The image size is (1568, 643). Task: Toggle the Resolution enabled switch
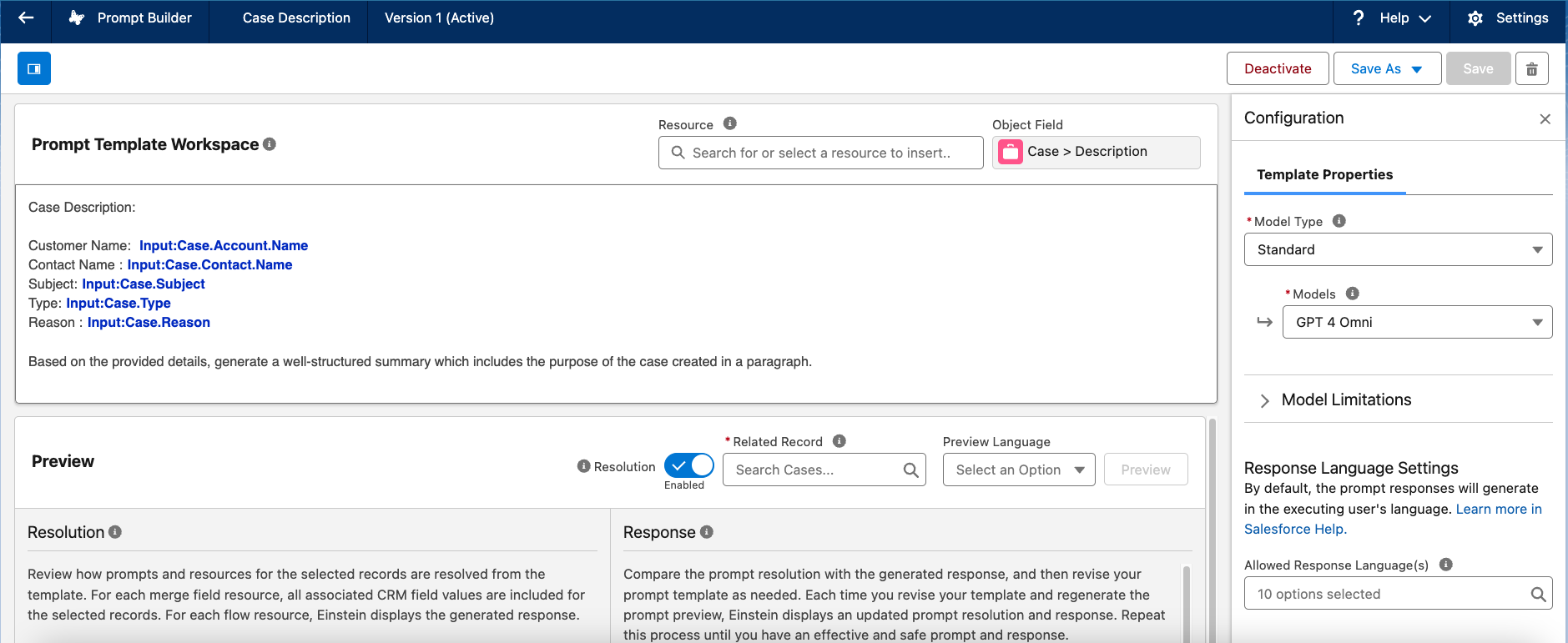(x=689, y=465)
